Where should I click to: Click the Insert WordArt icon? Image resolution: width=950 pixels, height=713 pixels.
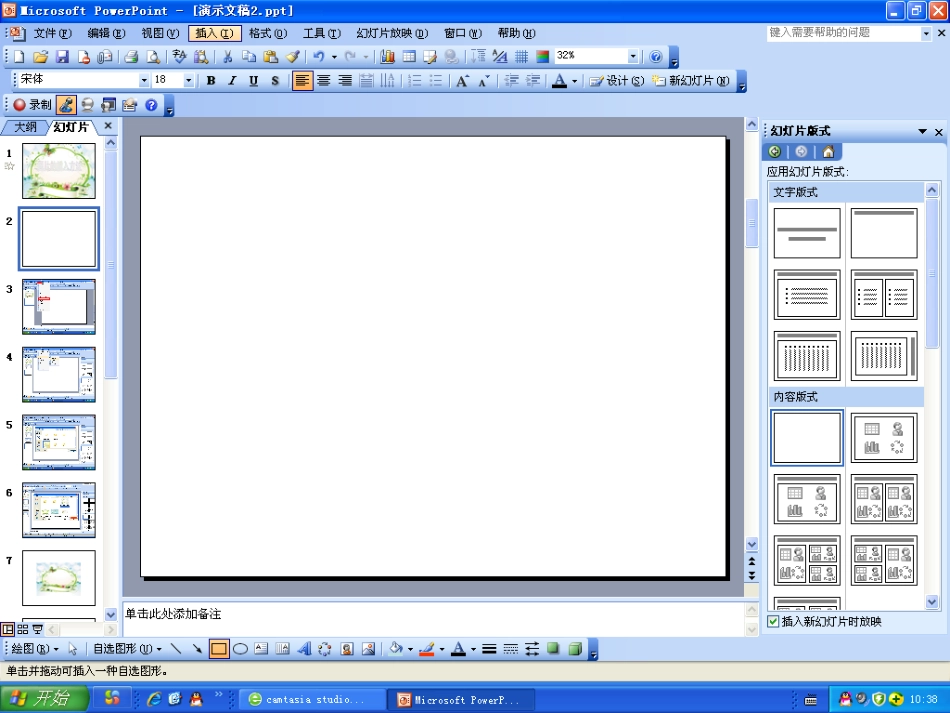[x=304, y=649]
